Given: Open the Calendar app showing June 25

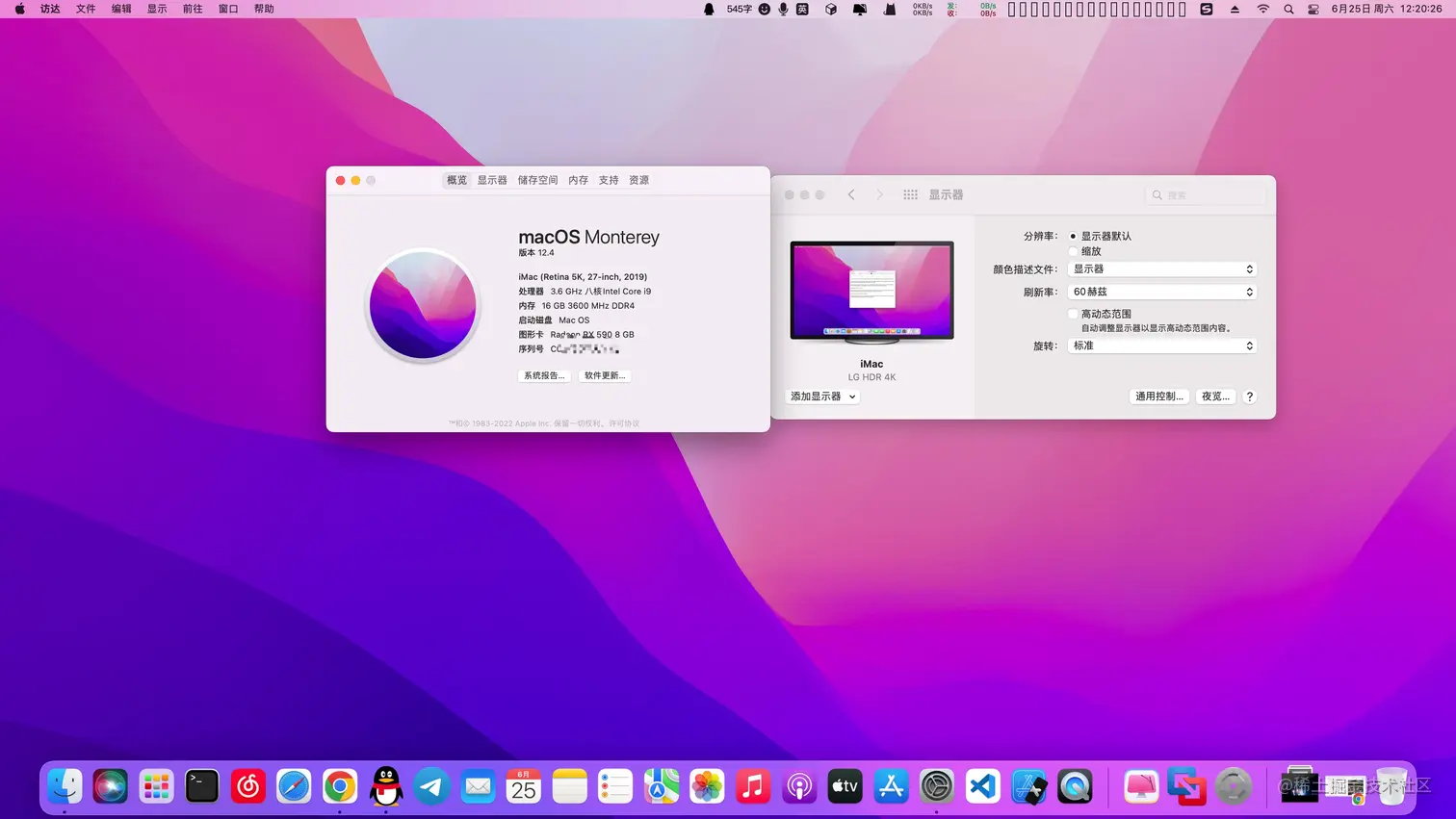Looking at the screenshot, I should (x=523, y=786).
